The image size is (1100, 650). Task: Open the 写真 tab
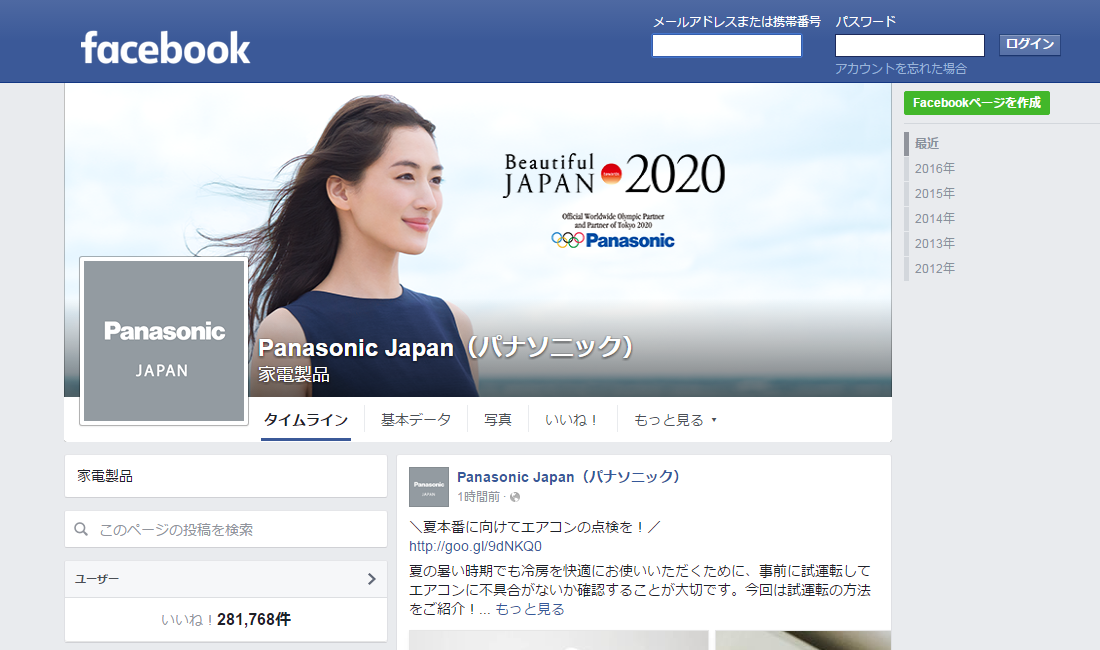[497, 420]
